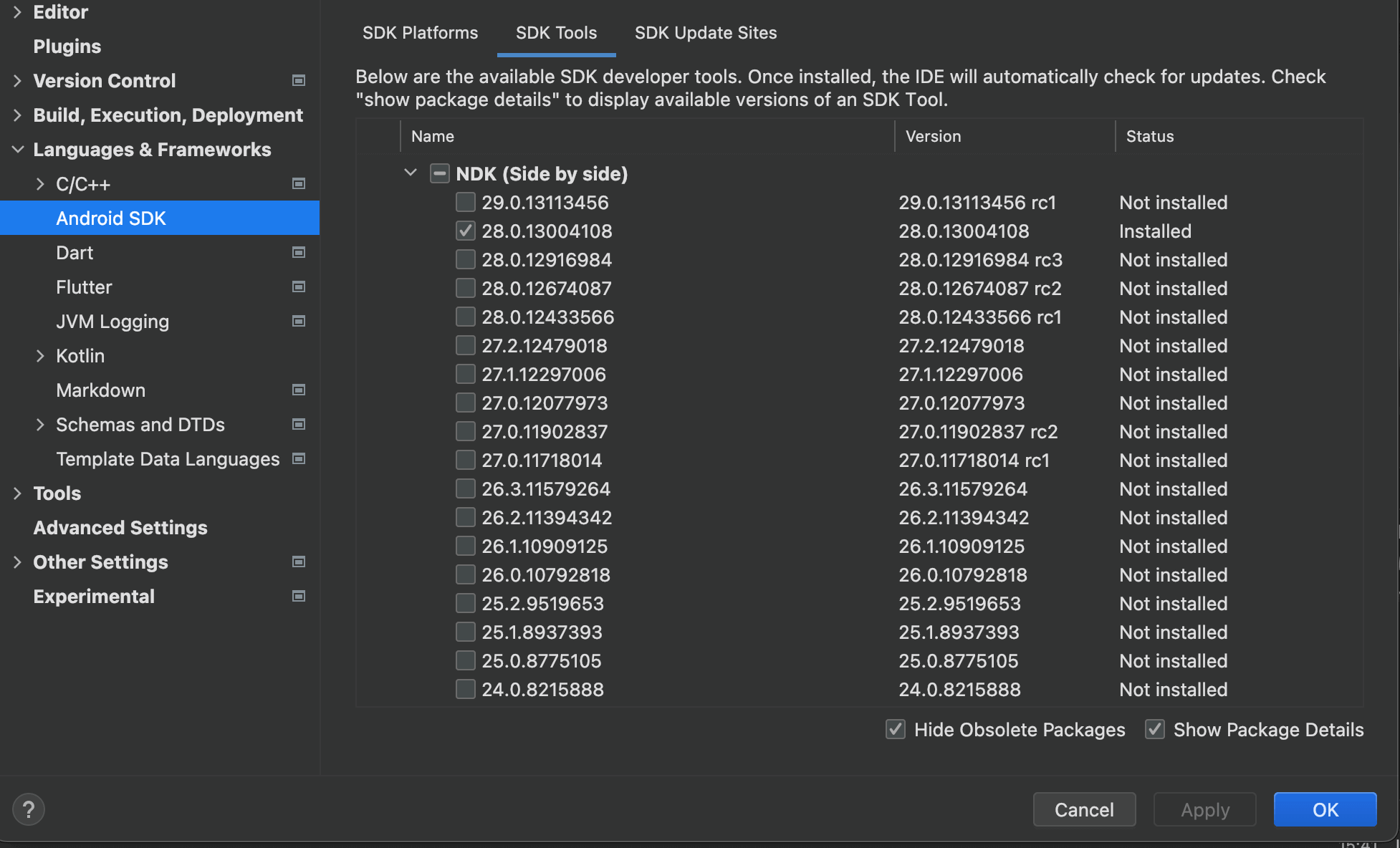
Task: Open Flutter settings page
Action: 84,287
